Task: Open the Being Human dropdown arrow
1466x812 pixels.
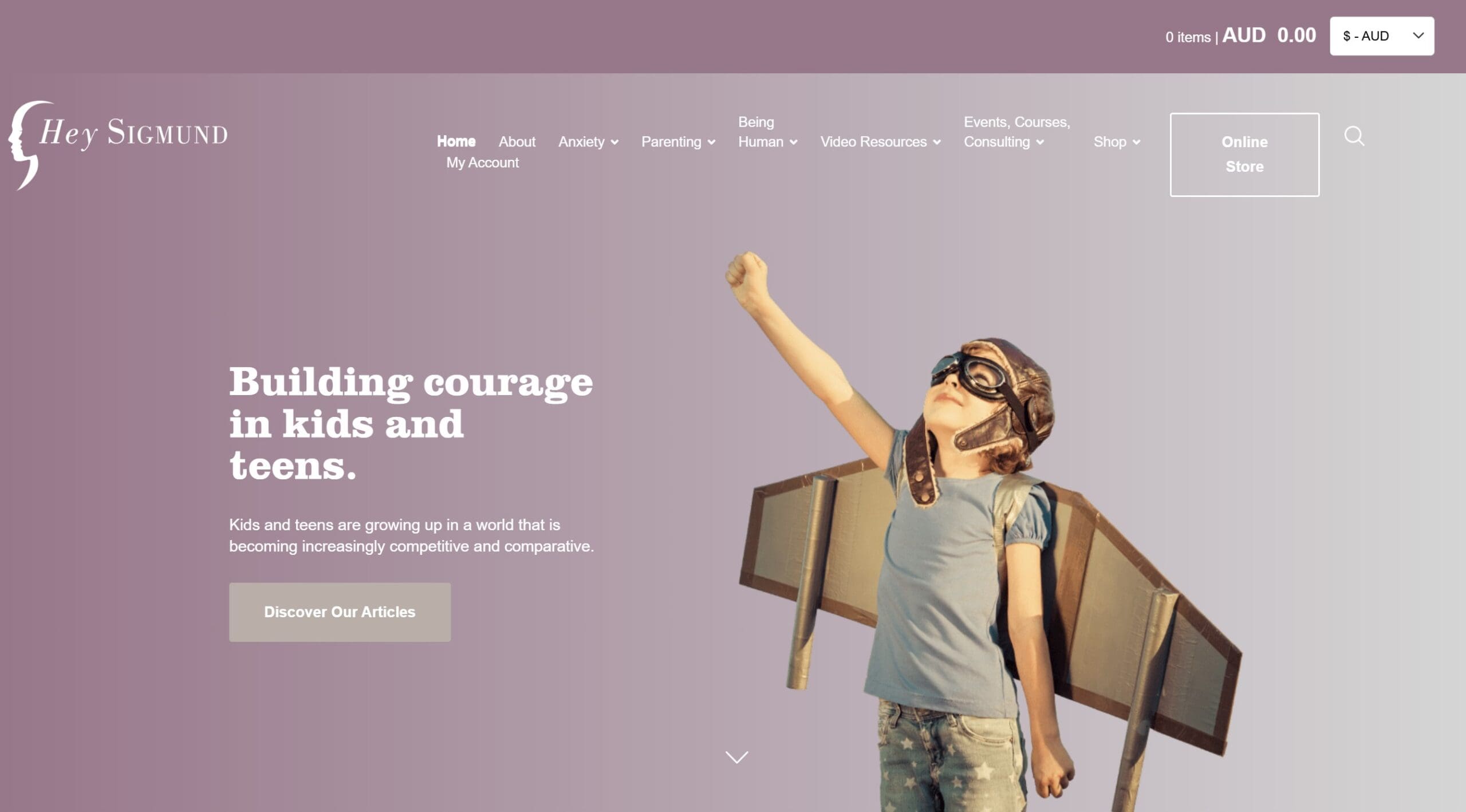Action: coord(793,143)
